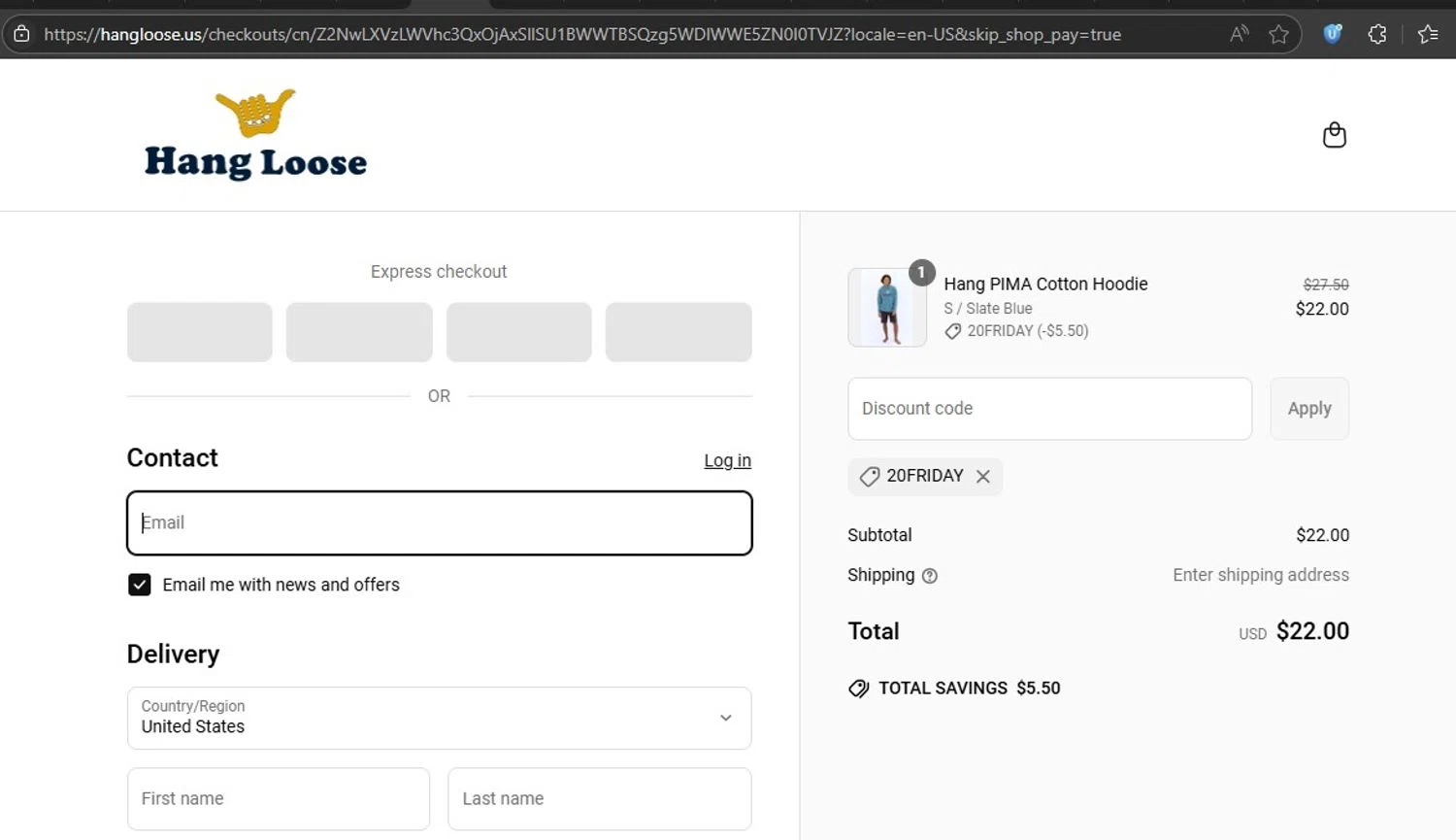
Task: Open the favorites list icon
Action: [x=1428, y=35]
